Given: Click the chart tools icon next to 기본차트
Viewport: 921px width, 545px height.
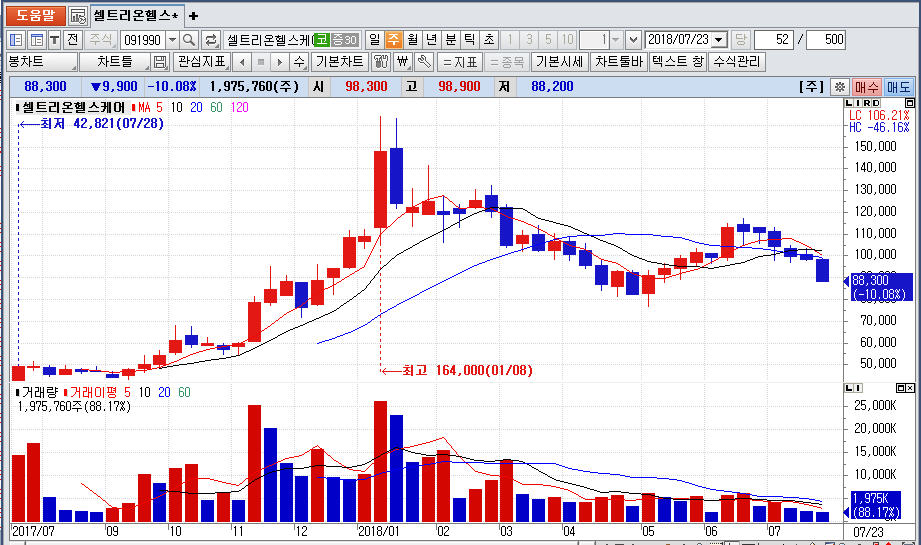Looking at the screenshot, I should tap(381, 62).
